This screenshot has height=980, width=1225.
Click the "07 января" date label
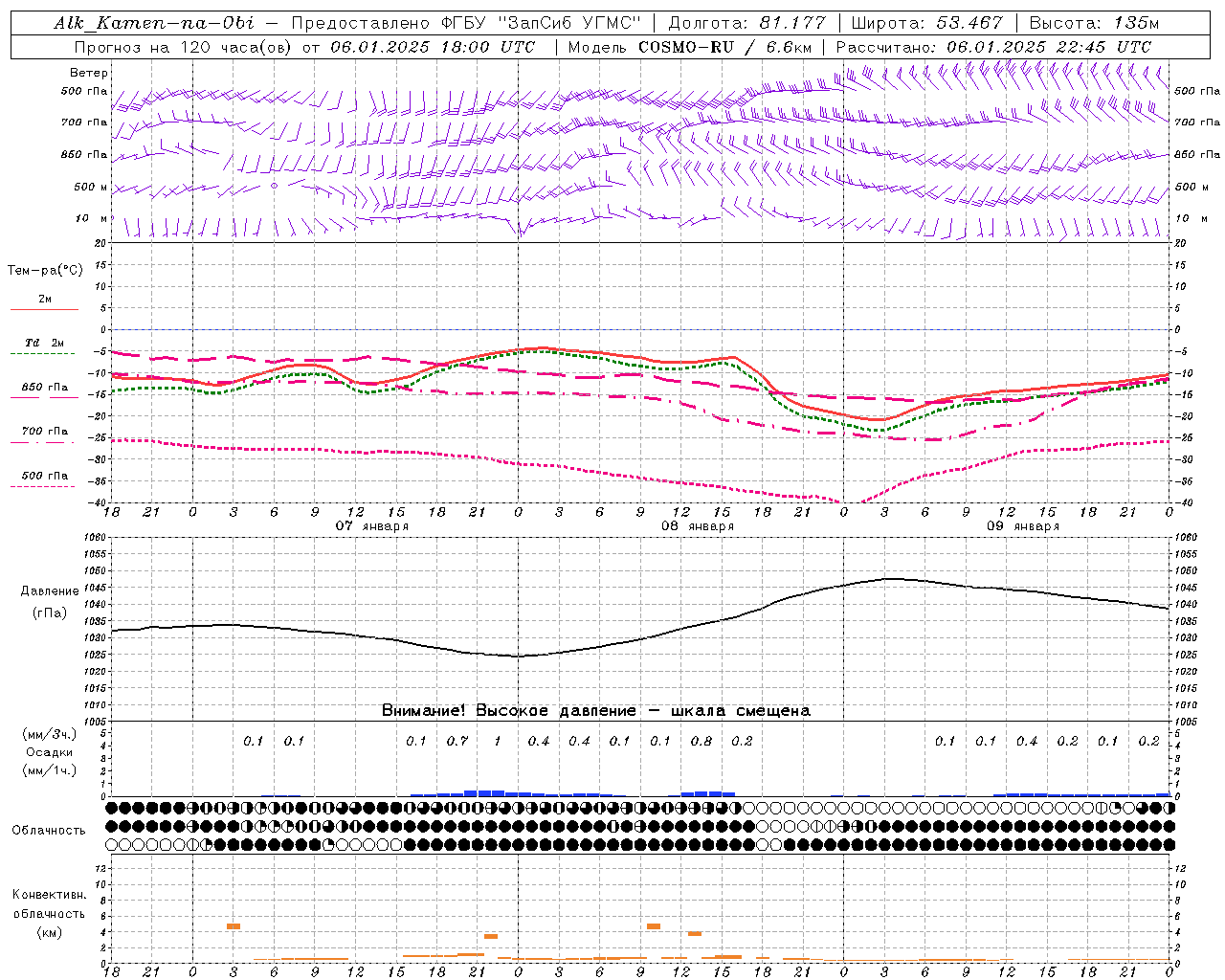point(371,525)
